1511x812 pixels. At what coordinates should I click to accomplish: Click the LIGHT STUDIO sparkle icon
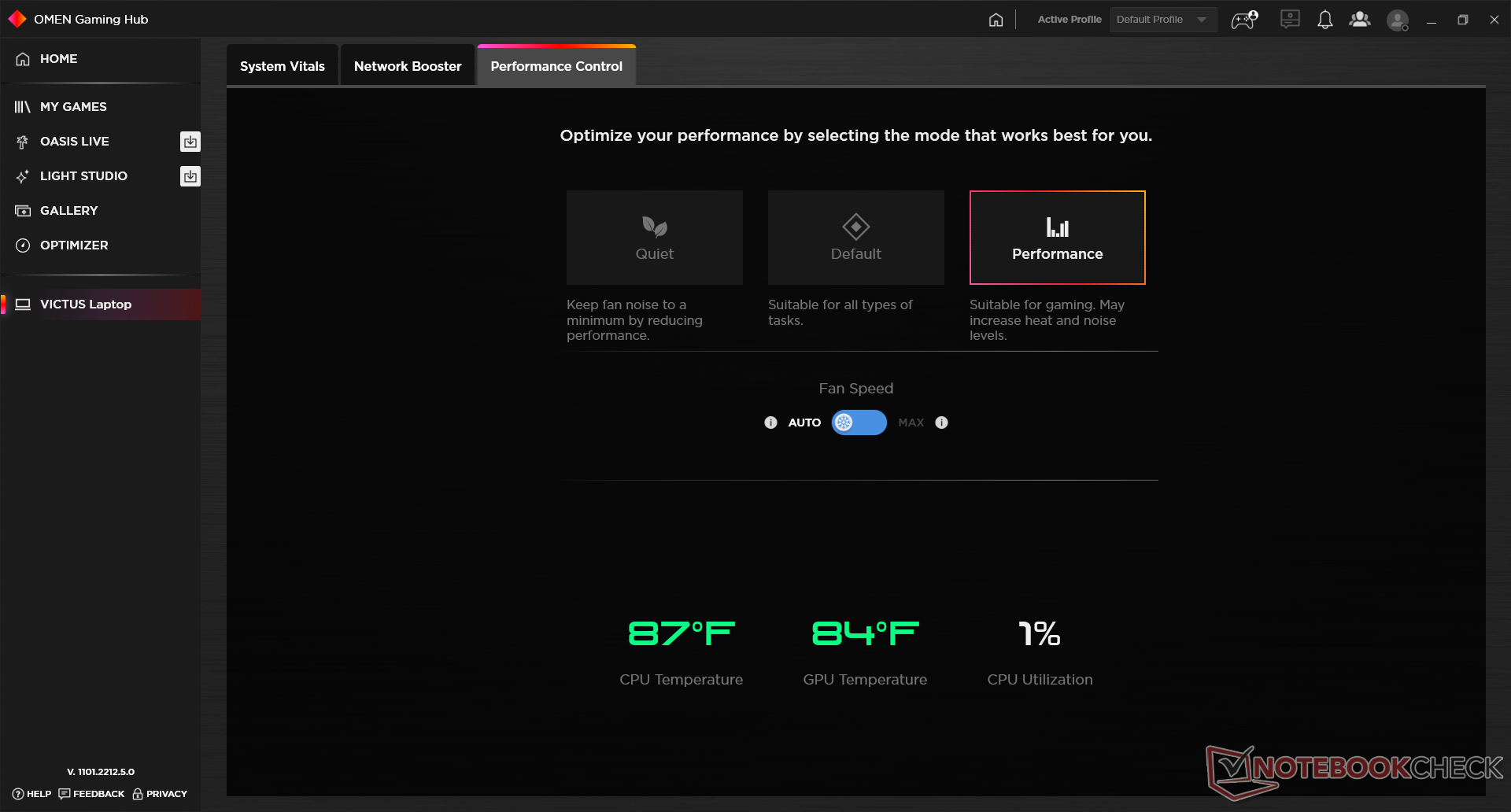[23, 176]
